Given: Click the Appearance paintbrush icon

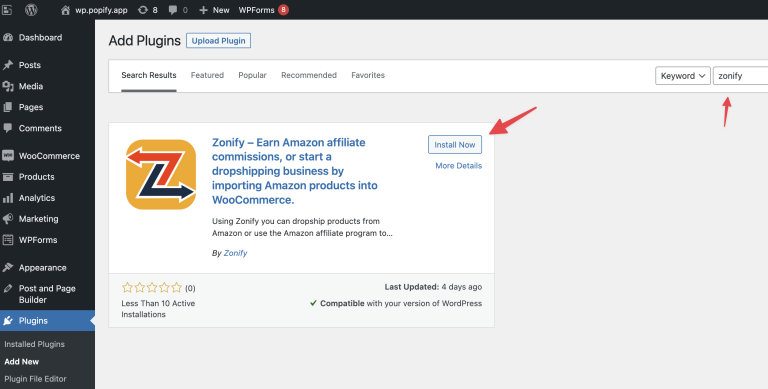Looking at the screenshot, I should (x=8, y=267).
